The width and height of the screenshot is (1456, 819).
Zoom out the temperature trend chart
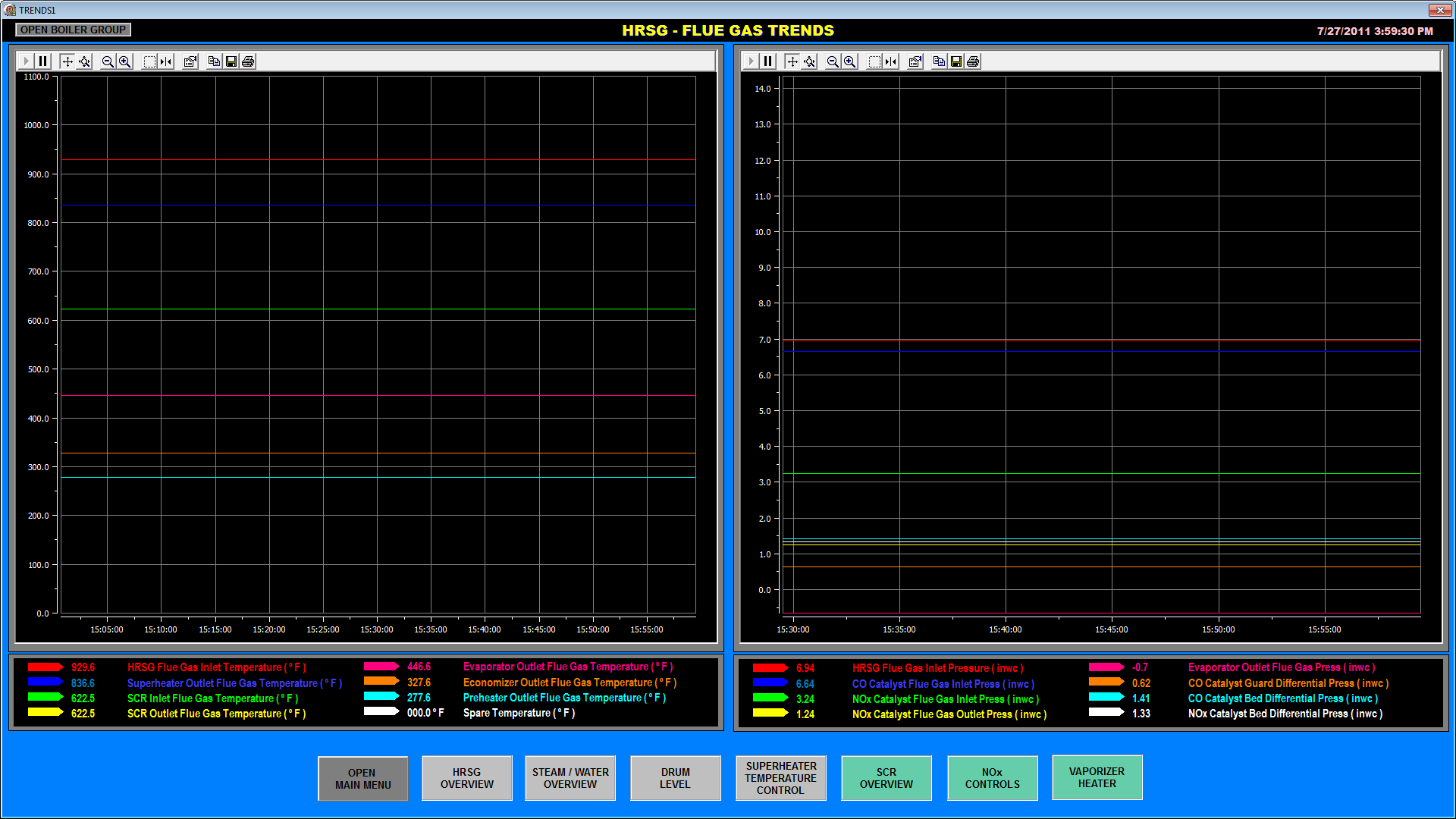108,61
